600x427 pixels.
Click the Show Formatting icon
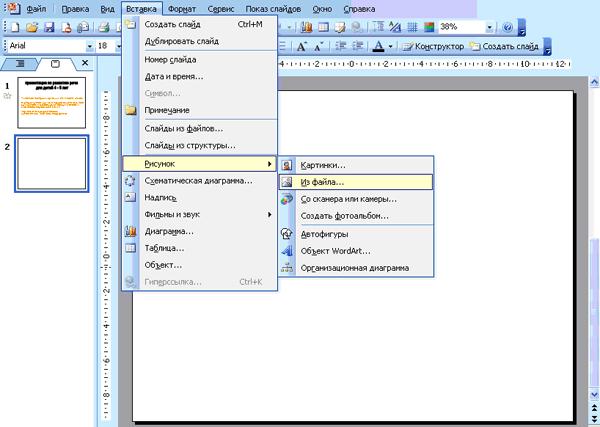tap(395, 27)
